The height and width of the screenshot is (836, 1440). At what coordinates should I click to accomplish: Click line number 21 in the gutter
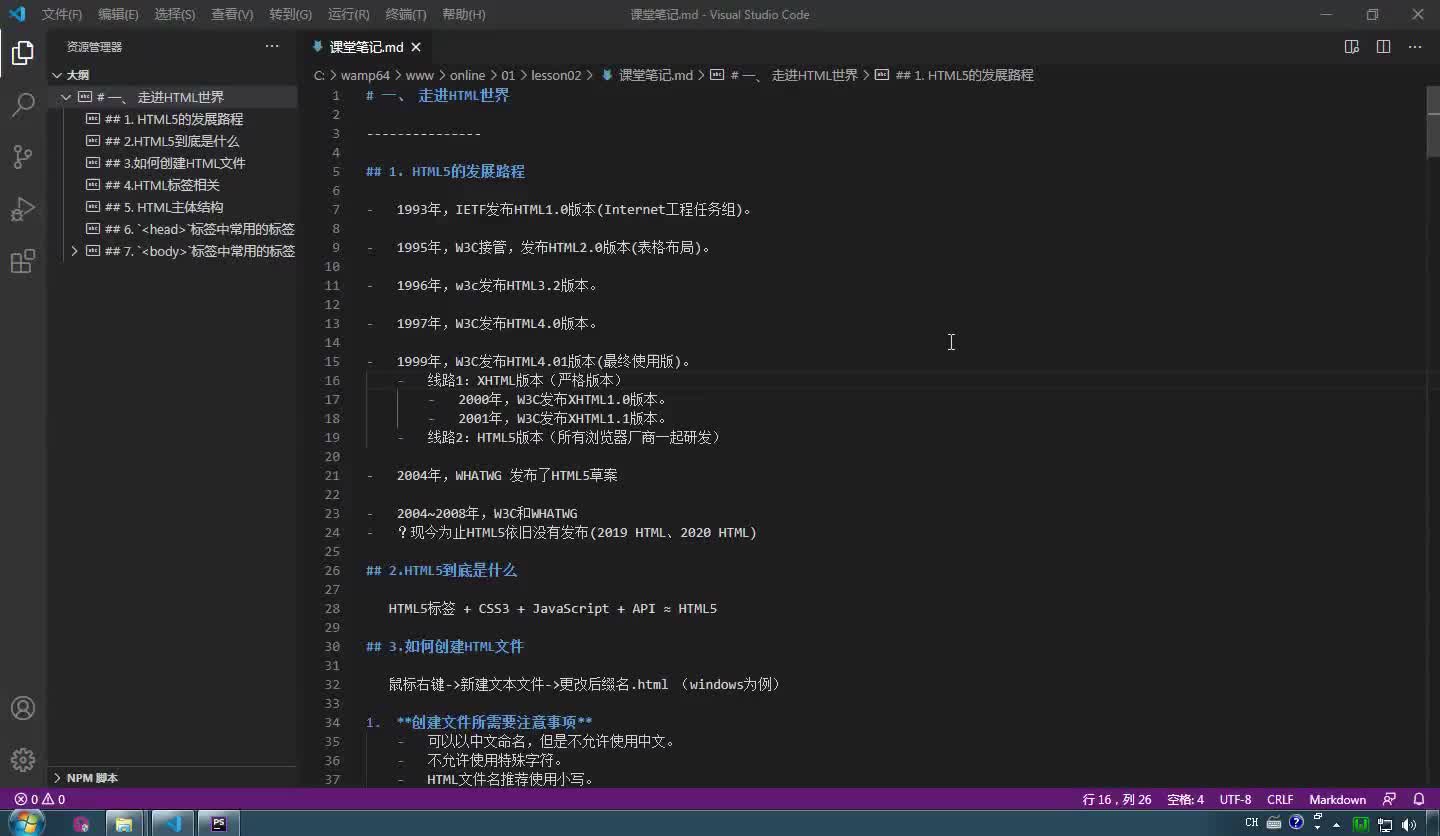click(332, 475)
